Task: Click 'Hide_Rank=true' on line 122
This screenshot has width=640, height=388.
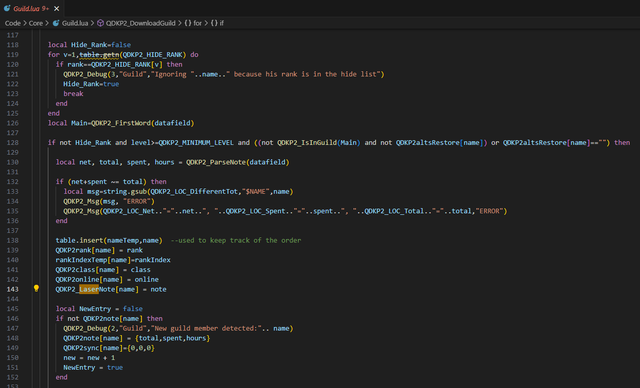Action: click(91, 84)
